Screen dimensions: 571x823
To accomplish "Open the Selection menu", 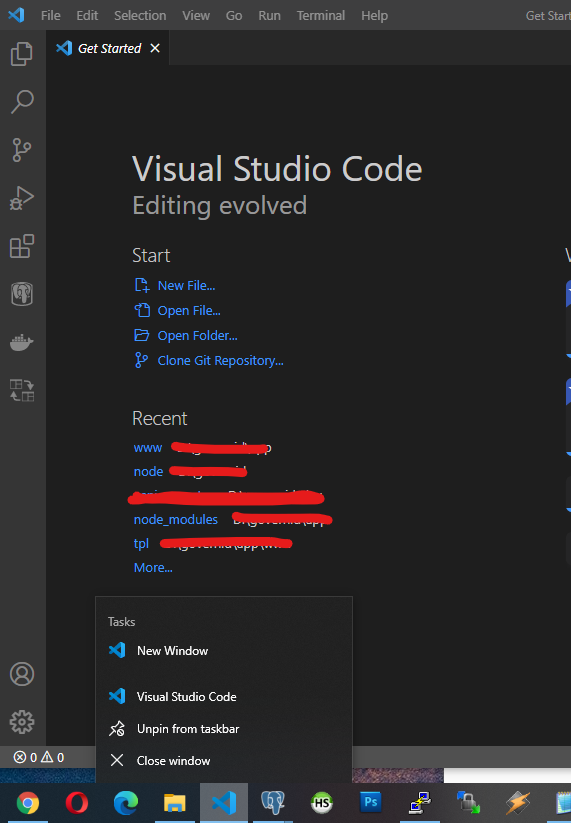I will coord(140,16).
